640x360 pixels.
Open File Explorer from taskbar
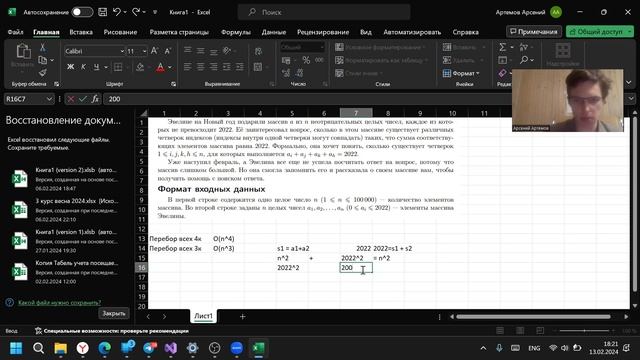[60, 348]
